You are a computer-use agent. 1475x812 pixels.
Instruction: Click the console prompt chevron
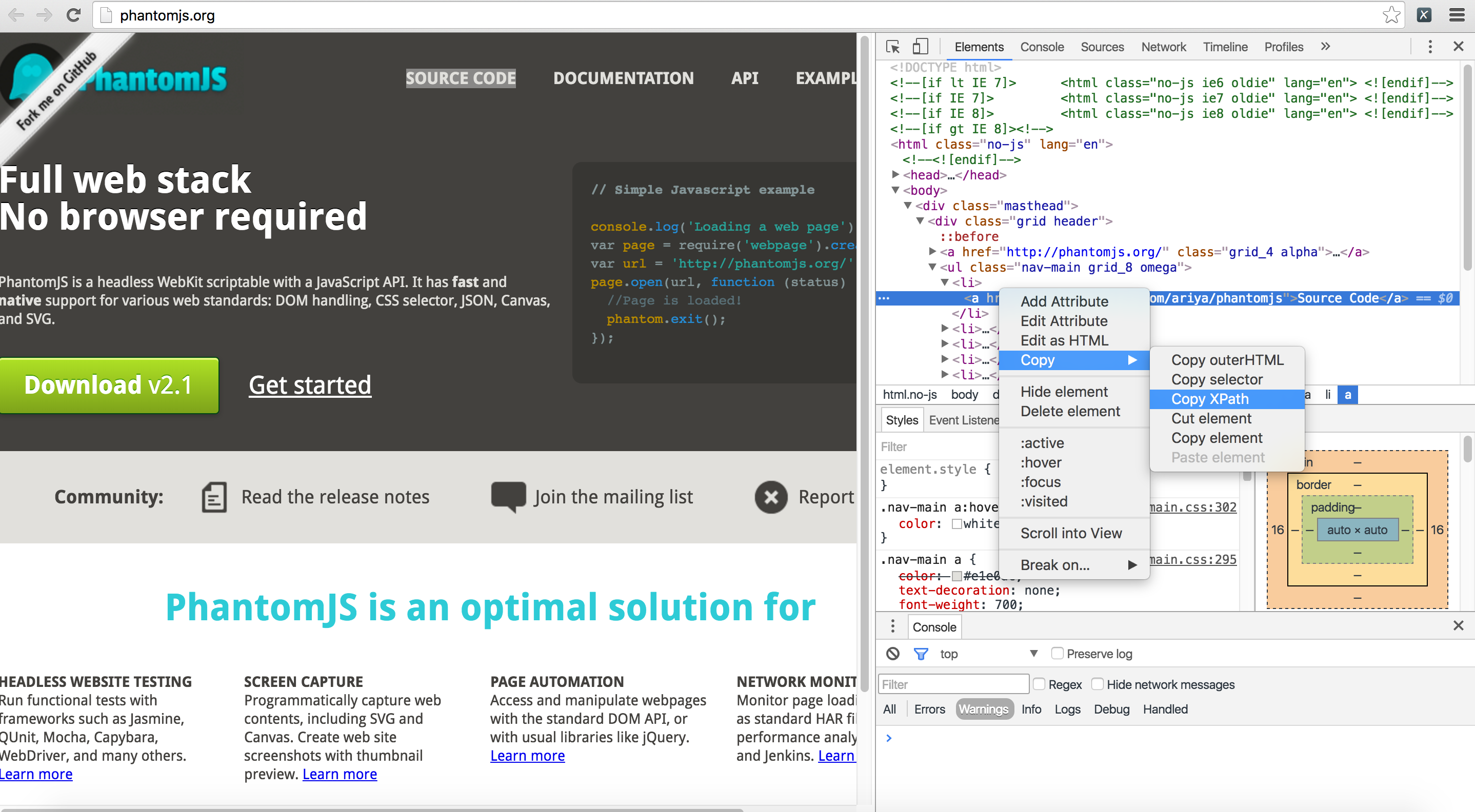pos(889,738)
